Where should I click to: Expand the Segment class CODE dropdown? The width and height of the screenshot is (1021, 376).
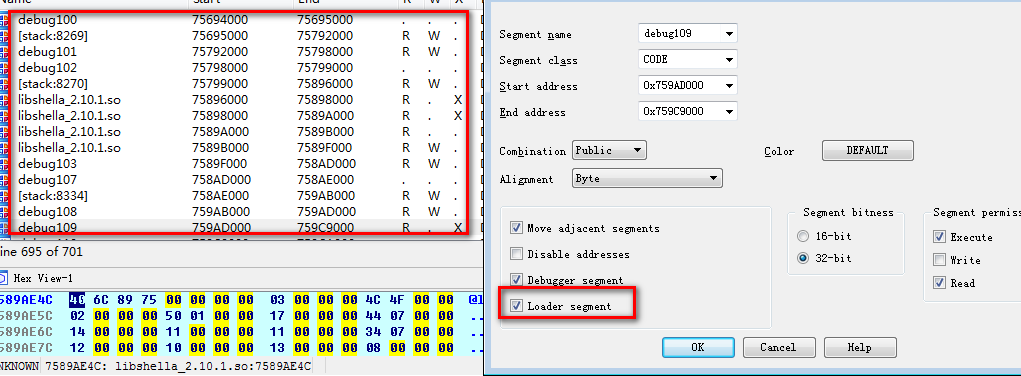(x=729, y=59)
